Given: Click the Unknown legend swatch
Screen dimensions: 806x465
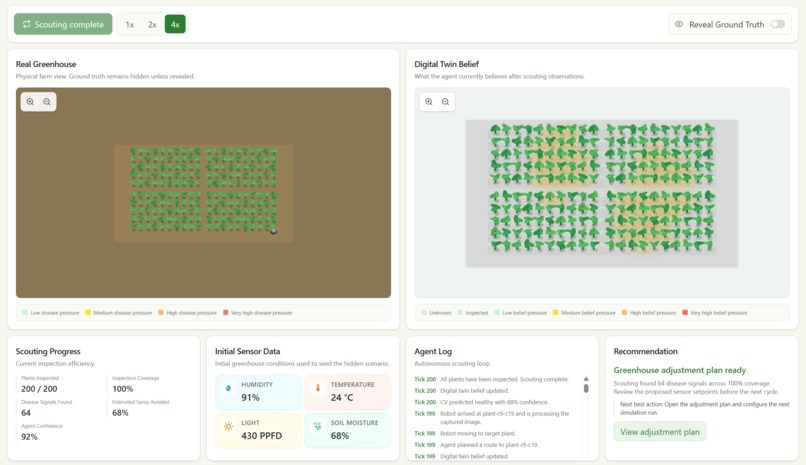Looking at the screenshot, I should point(424,312).
